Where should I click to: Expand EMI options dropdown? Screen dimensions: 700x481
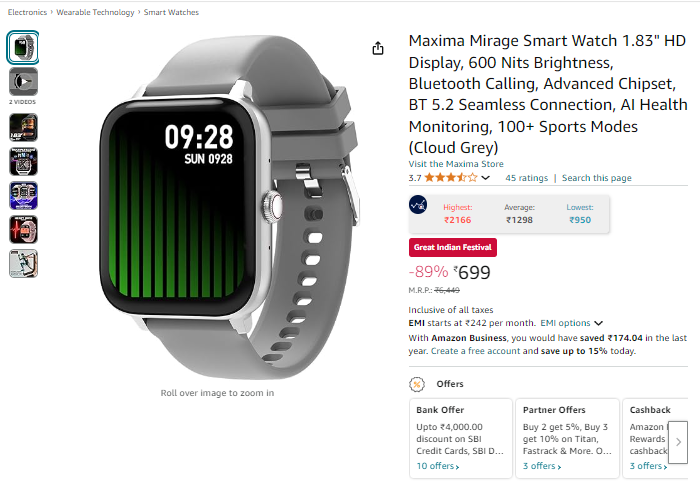point(571,323)
